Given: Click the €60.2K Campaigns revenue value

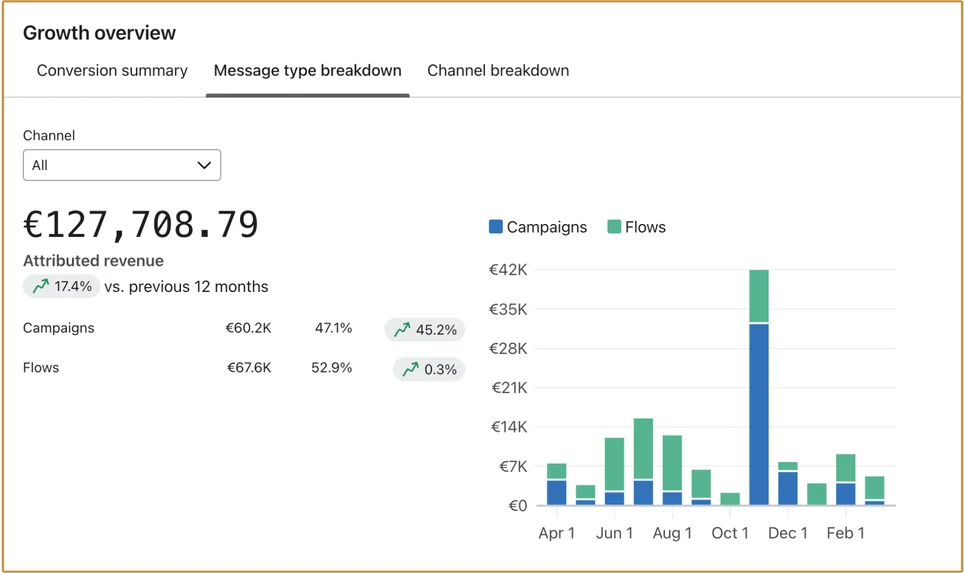Looking at the screenshot, I should (x=248, y=328).
